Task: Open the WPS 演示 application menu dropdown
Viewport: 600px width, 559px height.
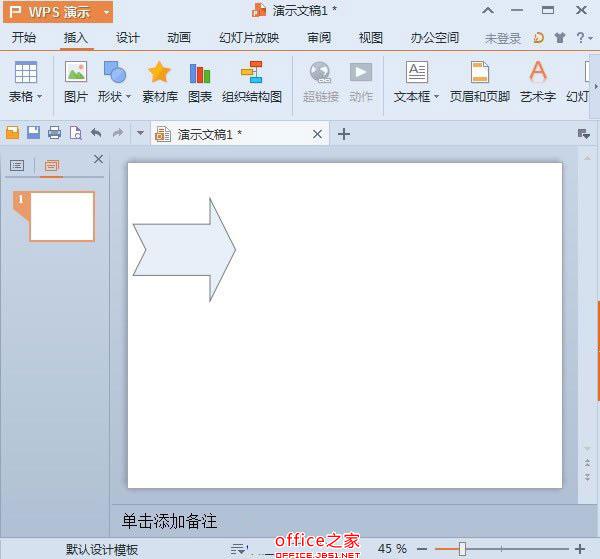Action: coord(106,12)
